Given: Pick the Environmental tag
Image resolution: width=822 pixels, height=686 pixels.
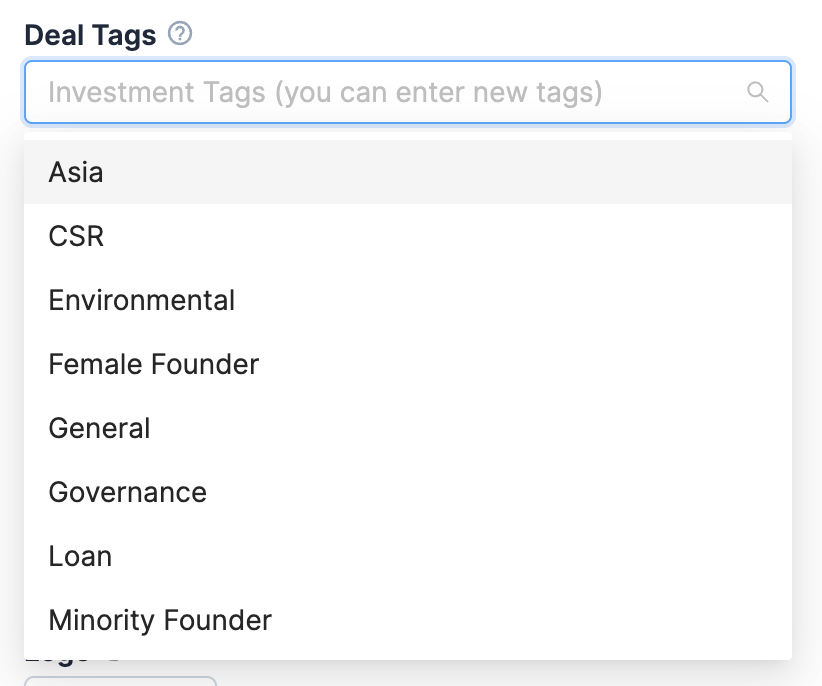Looking at the screenshot, I should (141, 301).
